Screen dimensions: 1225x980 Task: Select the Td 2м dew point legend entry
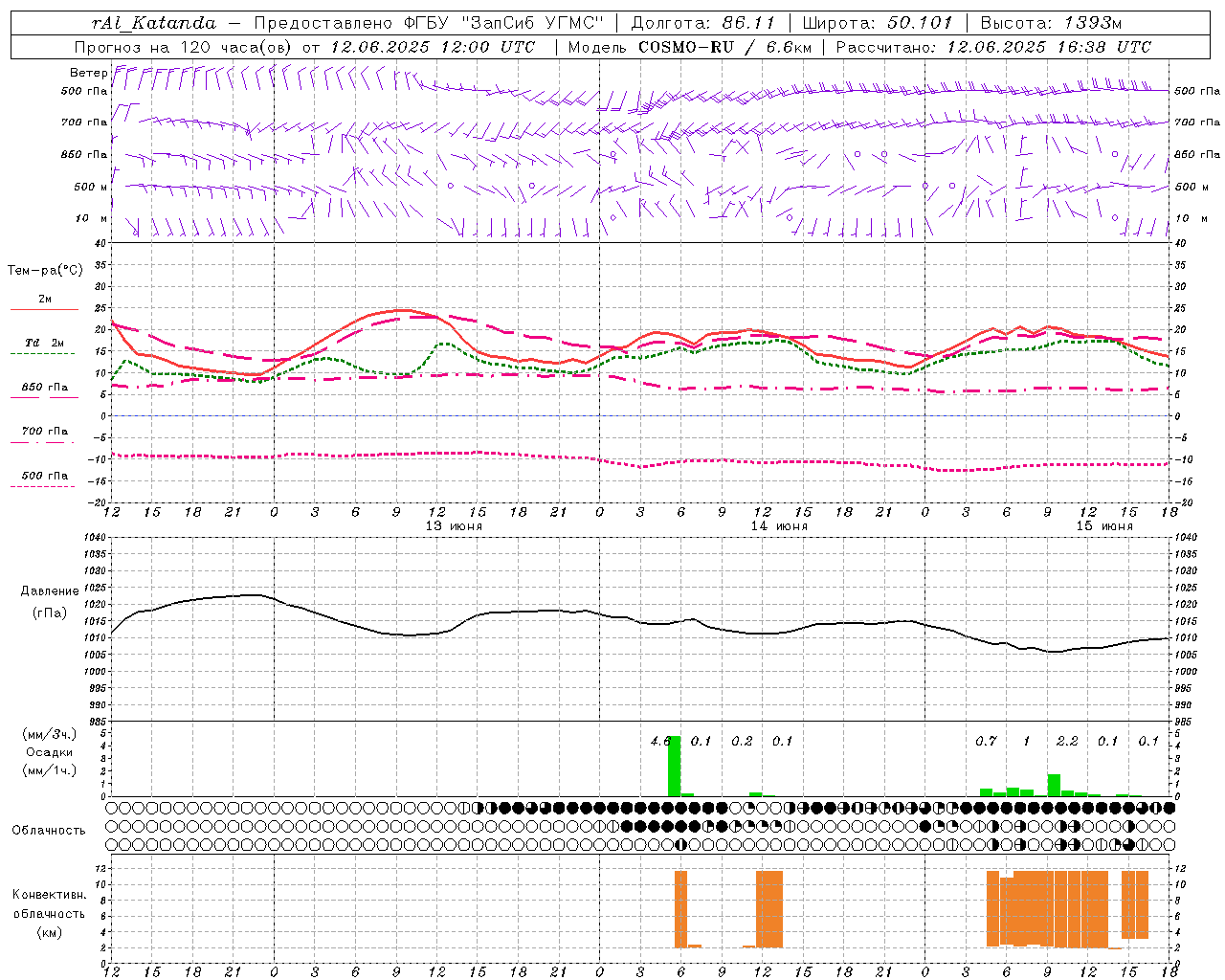tap(44, 344)
